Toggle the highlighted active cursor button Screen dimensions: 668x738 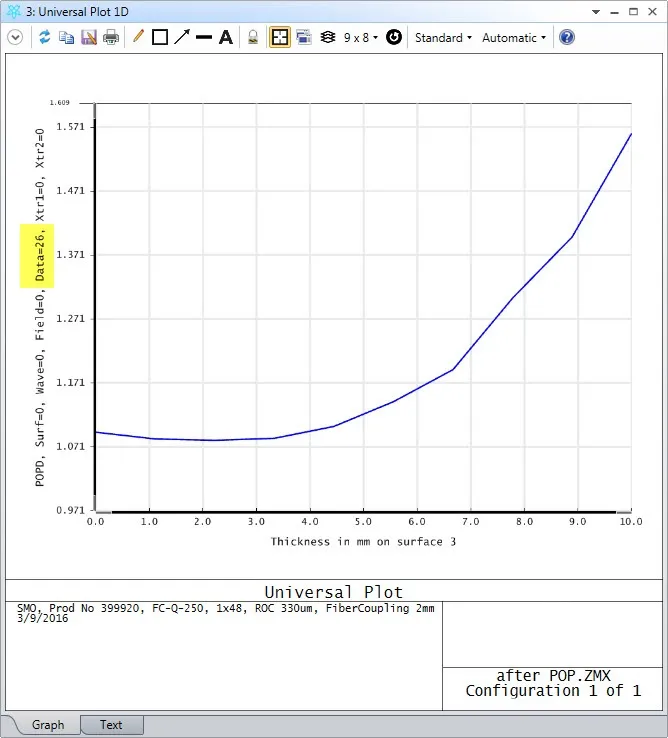[x=279, y=37]
